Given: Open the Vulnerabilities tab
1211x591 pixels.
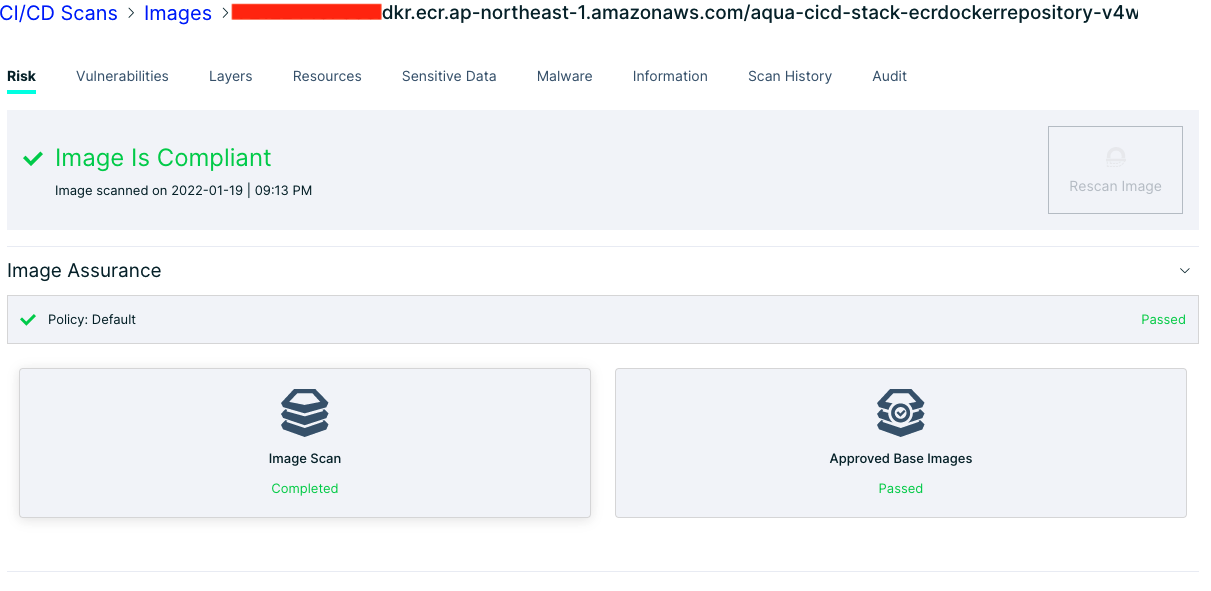Looking at the screenshot, I should pos(122,76).
